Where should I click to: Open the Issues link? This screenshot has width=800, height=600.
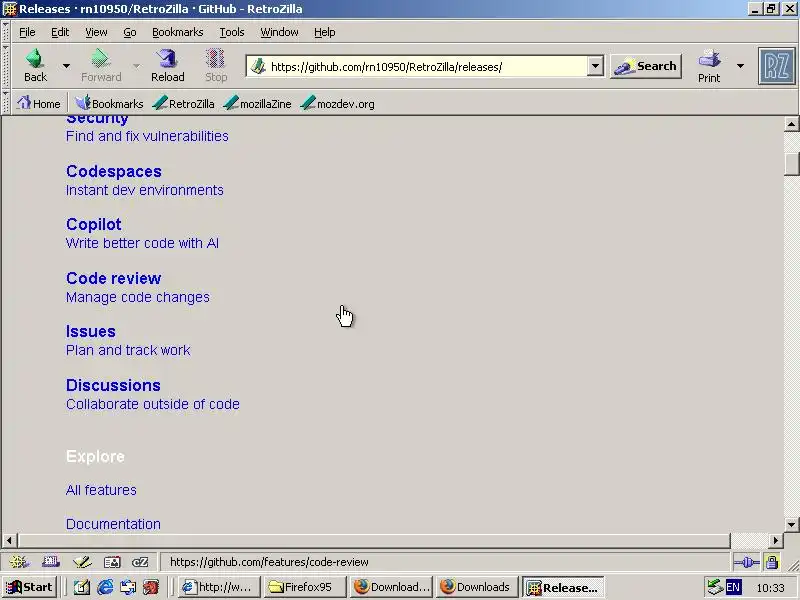click(91, 332)
